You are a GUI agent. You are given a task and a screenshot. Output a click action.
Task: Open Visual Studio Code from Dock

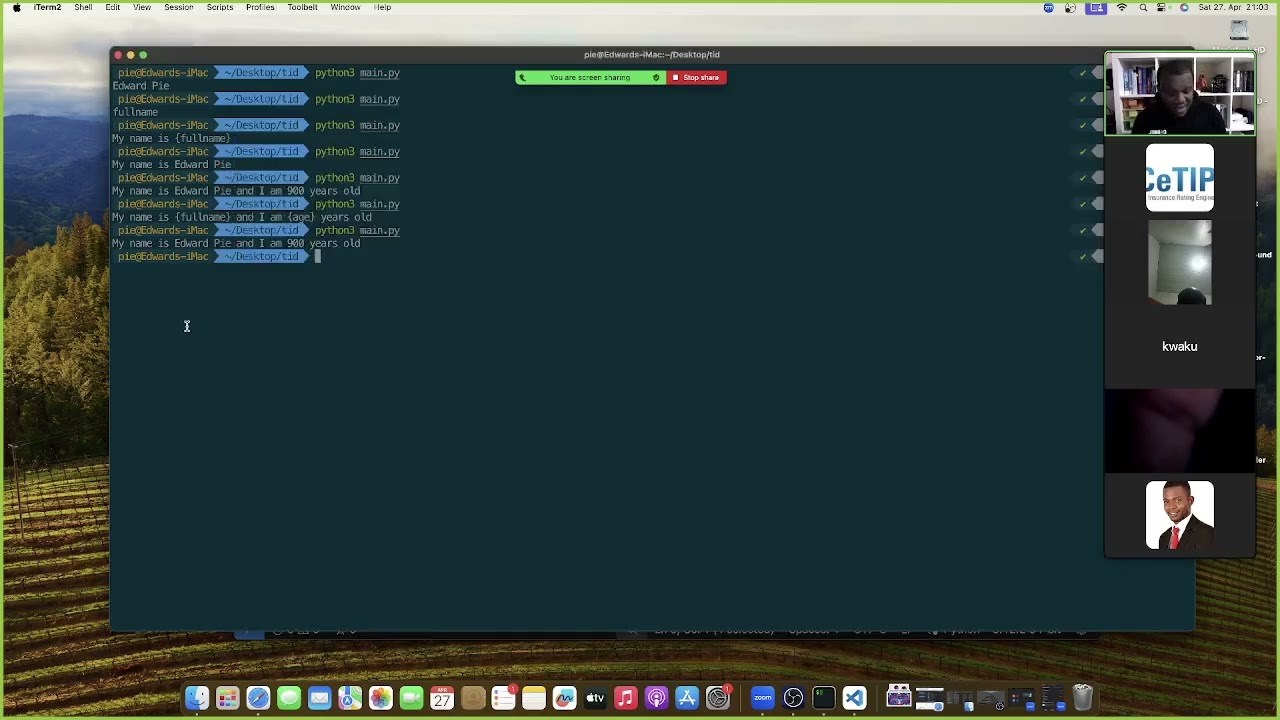pos(854,697)
